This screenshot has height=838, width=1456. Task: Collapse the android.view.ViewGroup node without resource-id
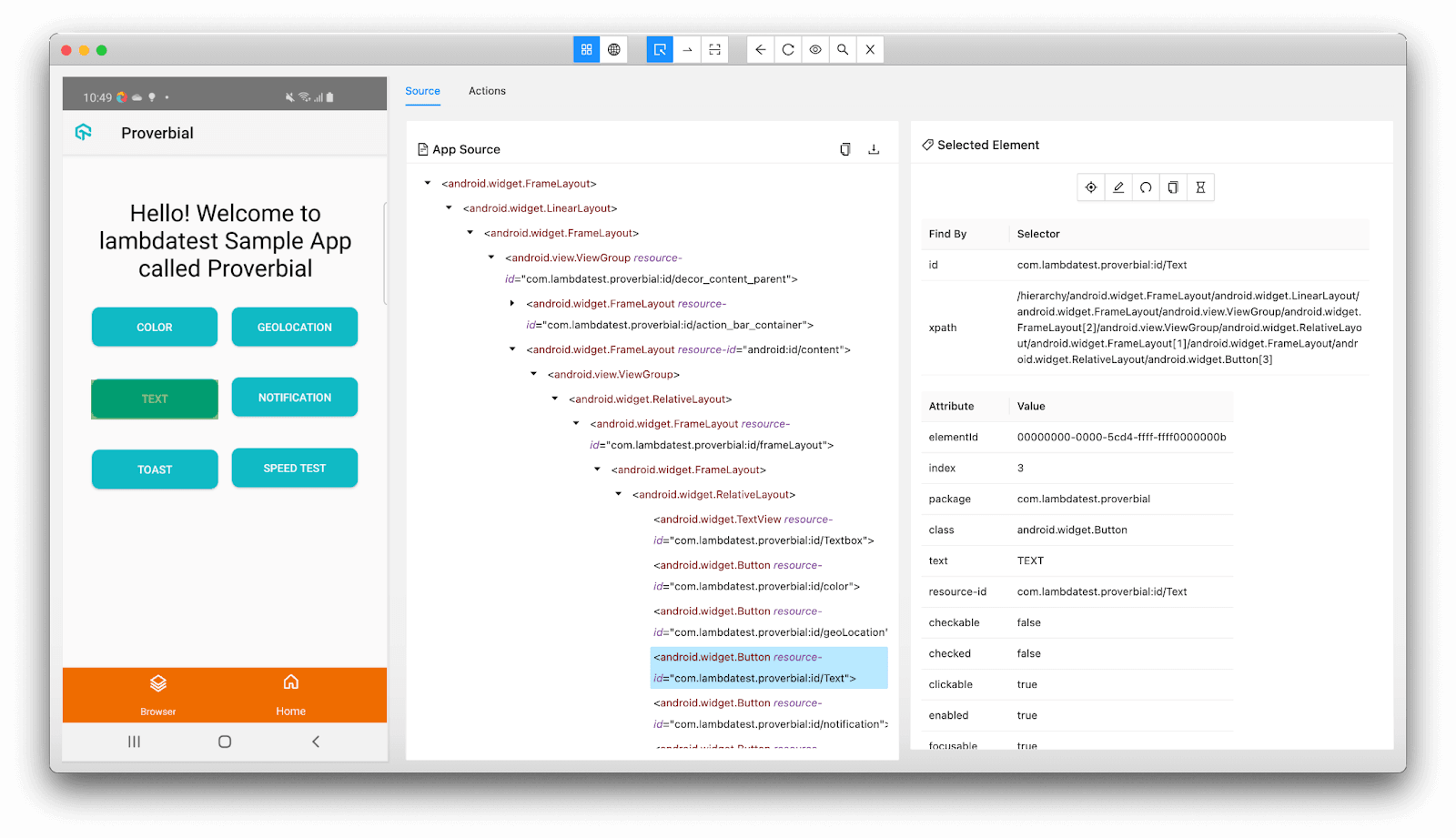[x=534, y=373]
